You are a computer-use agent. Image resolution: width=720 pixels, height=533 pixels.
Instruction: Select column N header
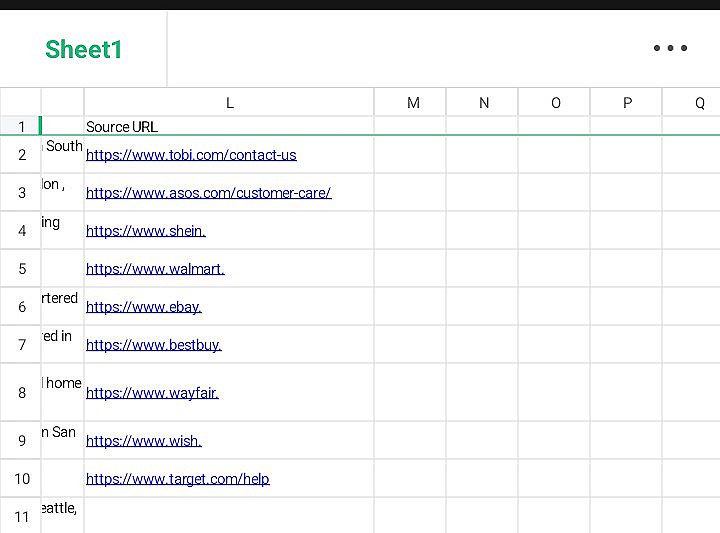click(482, 102)
